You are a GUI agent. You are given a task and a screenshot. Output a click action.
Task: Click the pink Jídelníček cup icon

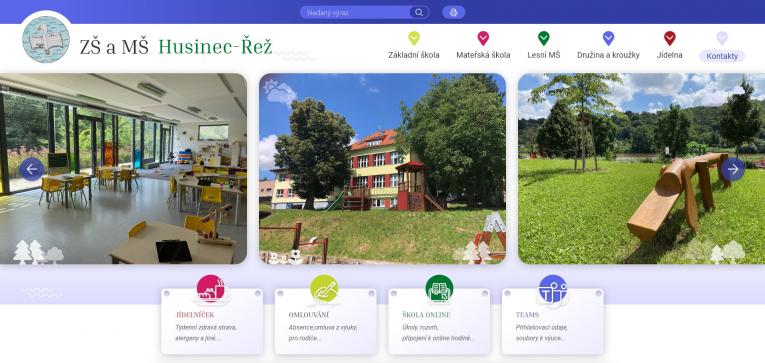point(211,289)
